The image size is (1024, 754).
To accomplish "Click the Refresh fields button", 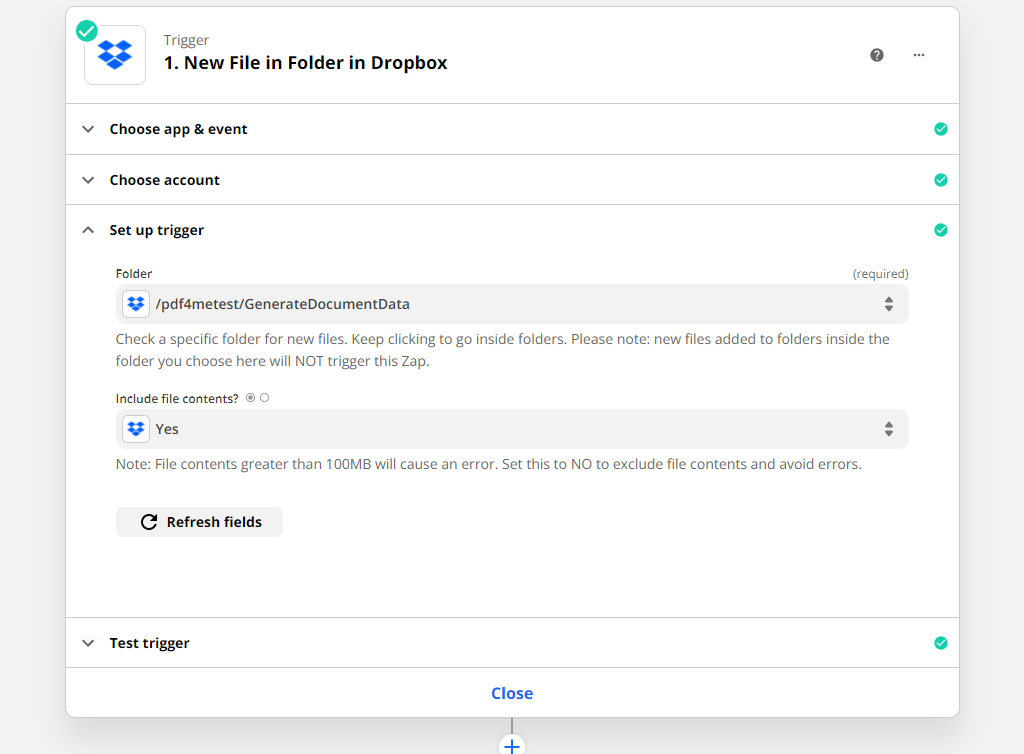I will coord(199,521).
